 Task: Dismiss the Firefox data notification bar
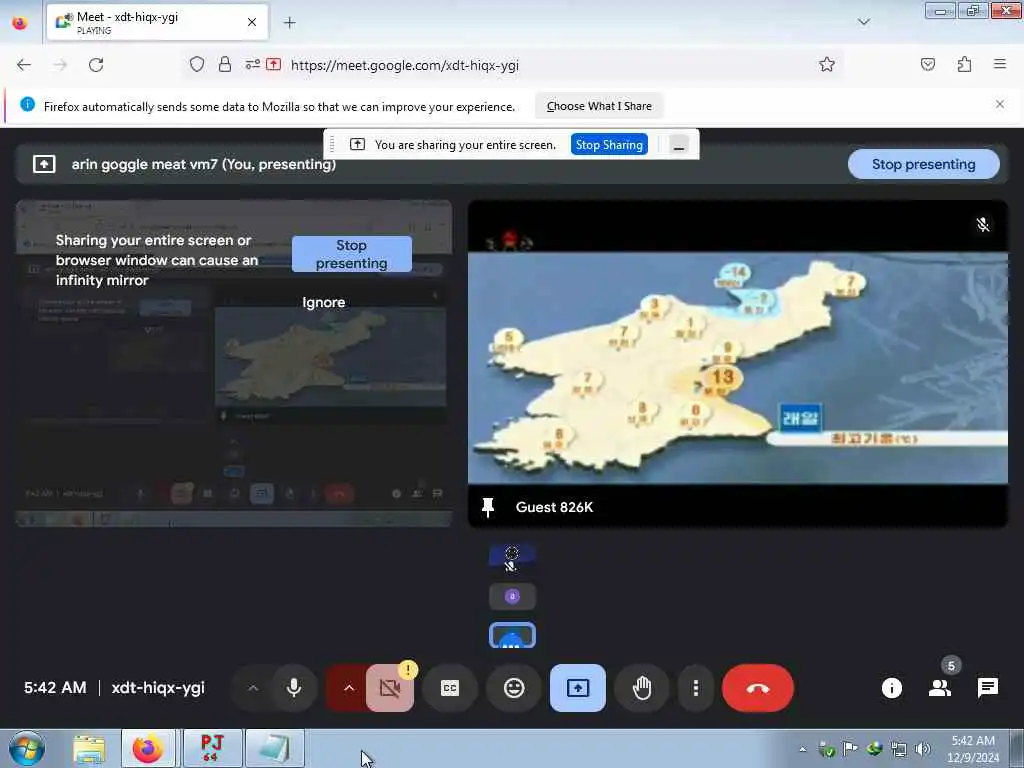point(1000,104)
